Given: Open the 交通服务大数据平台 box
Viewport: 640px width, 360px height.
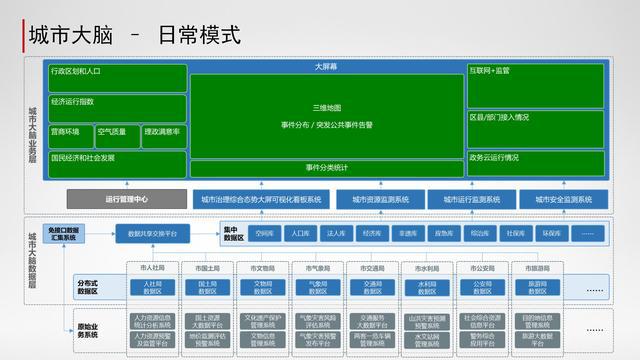Looking at the screenshot, I should [372, 321].
